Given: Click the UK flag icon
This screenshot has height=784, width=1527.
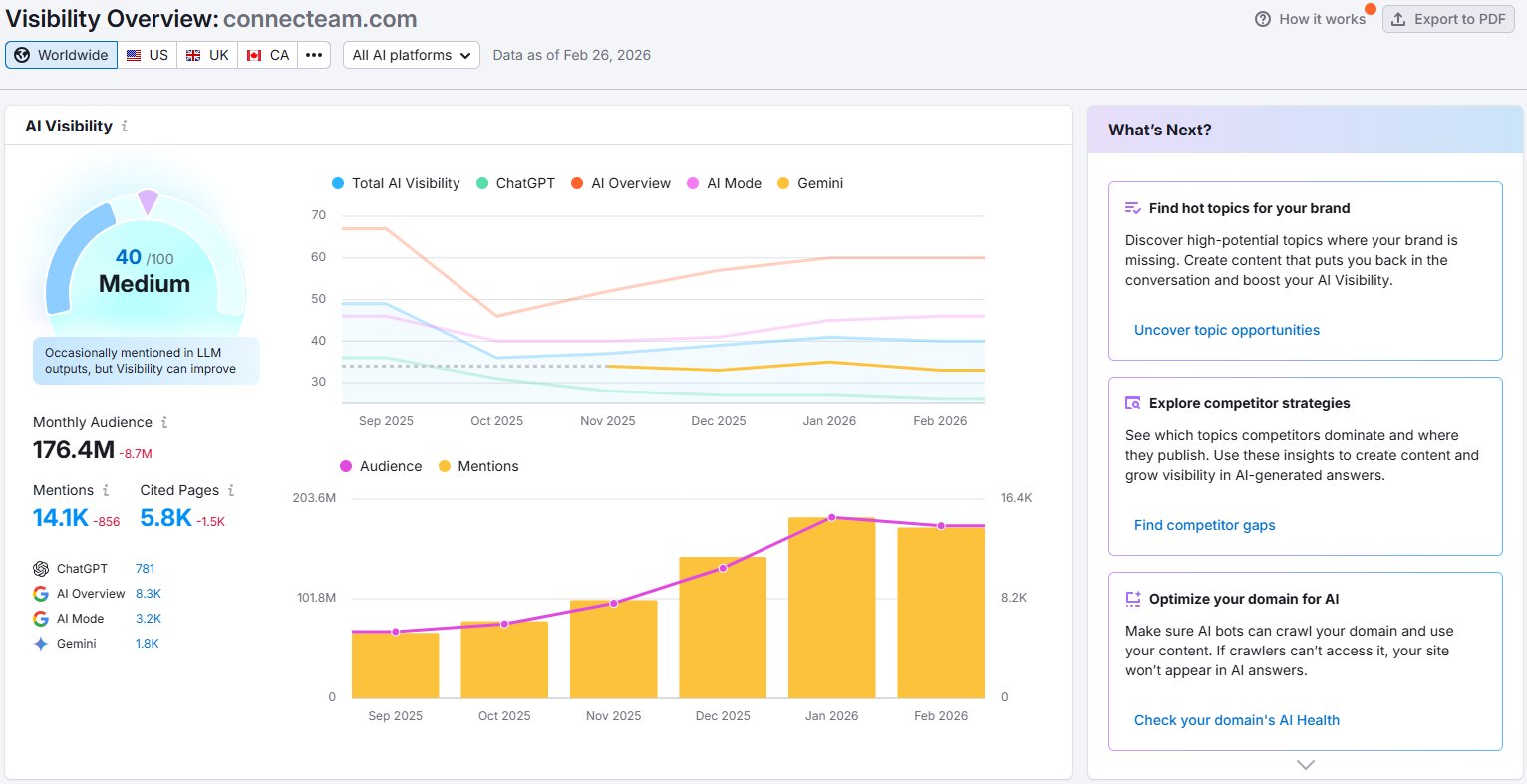Looking at the screenshot, I should pos(193,55).
